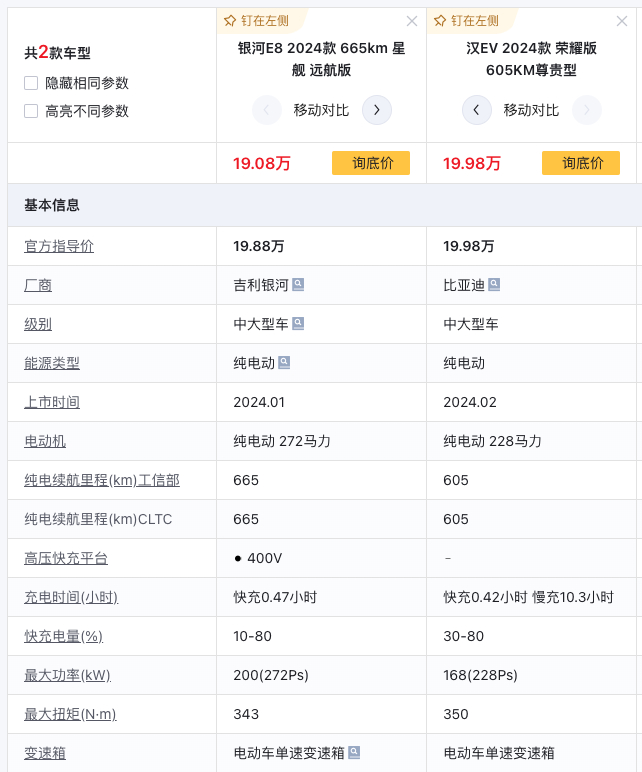Click 询底价 button for 银河E8
Image resolution: width=642 pixels, height=772 pixels.
pos(371,163)
